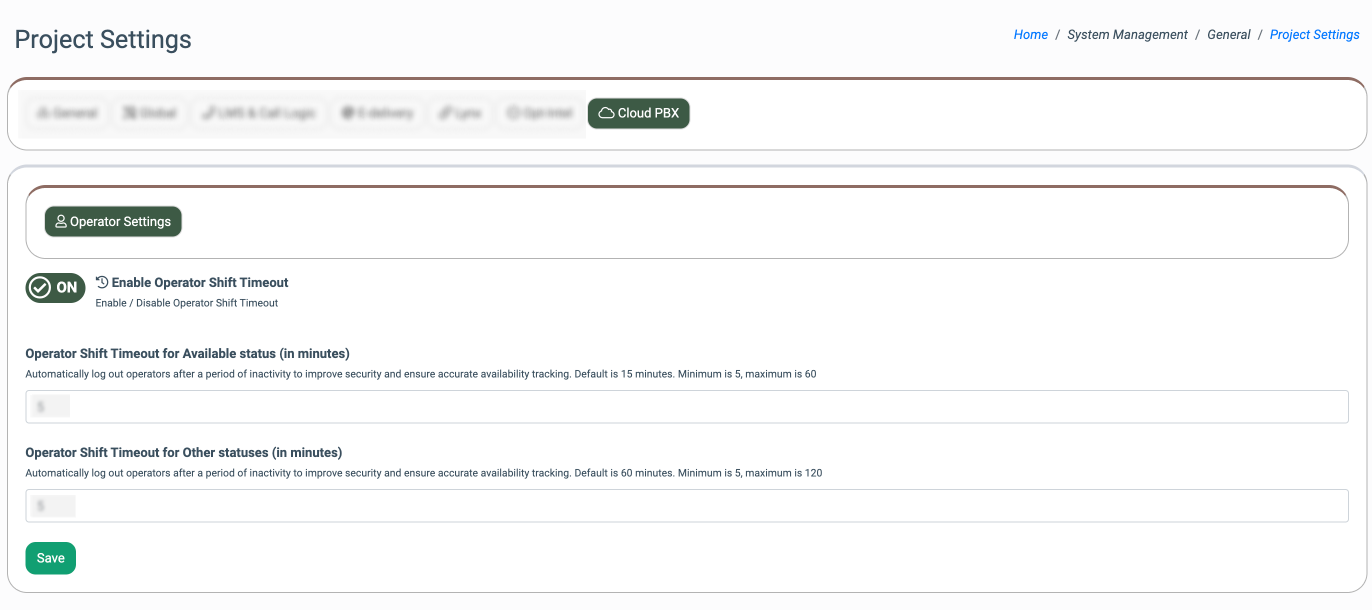Screen dimensions: 1372x610
Task: Click the Project Settings breadcrumb link
Action: (x=1314, y=35)
